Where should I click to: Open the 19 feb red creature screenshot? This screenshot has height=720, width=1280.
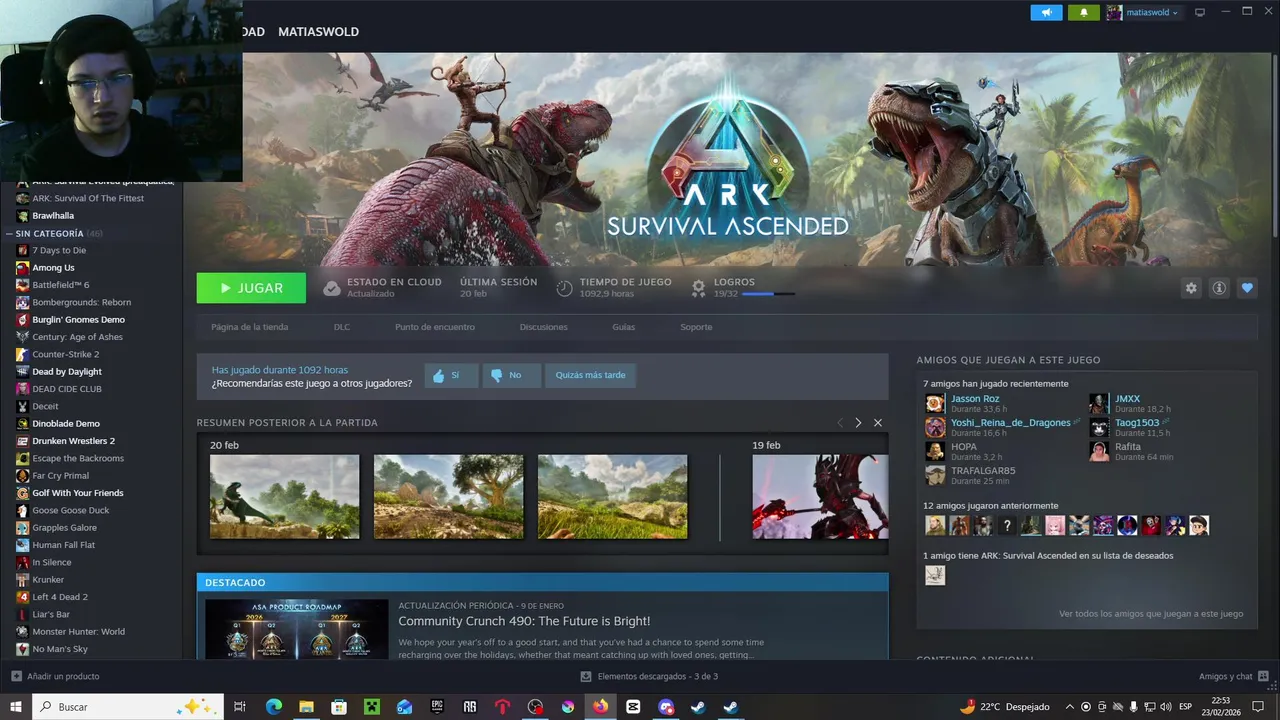point(820,497)
